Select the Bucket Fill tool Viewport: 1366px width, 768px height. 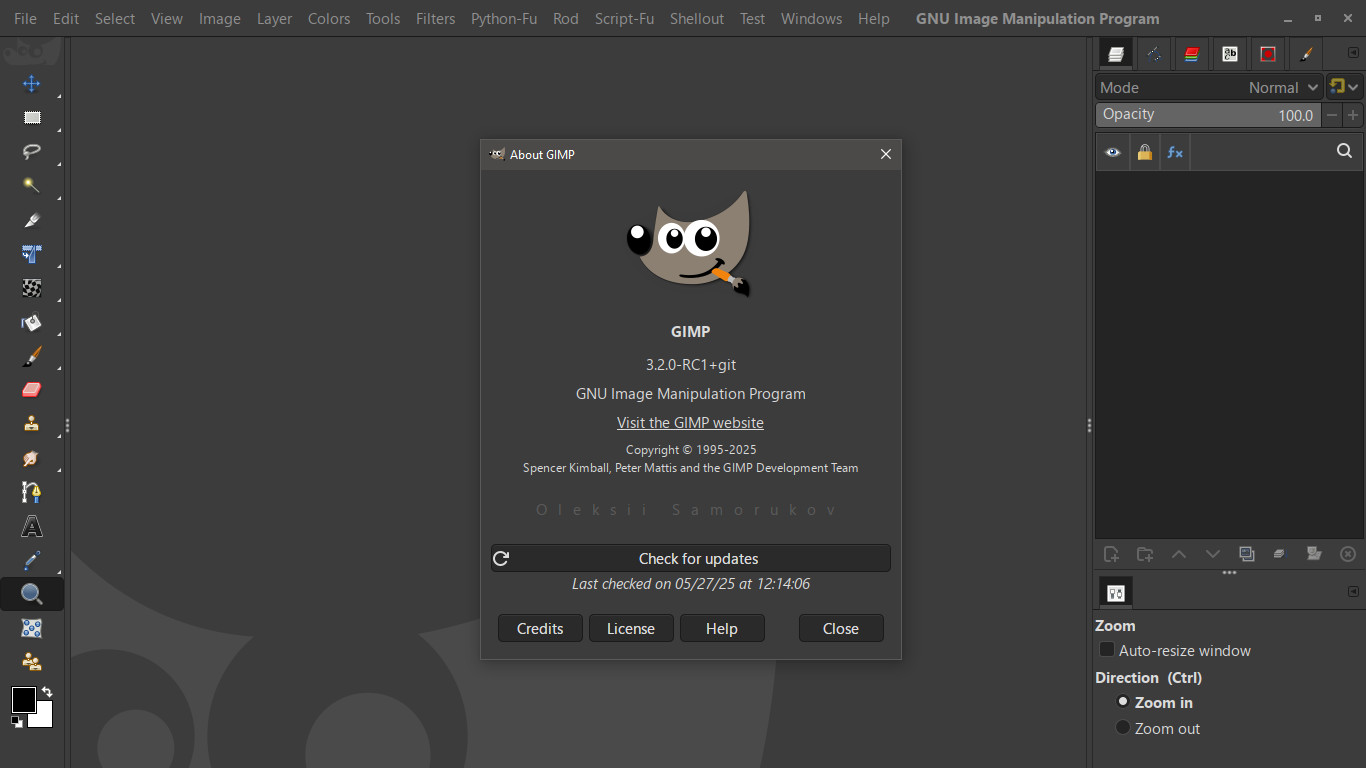coord(32,322)
